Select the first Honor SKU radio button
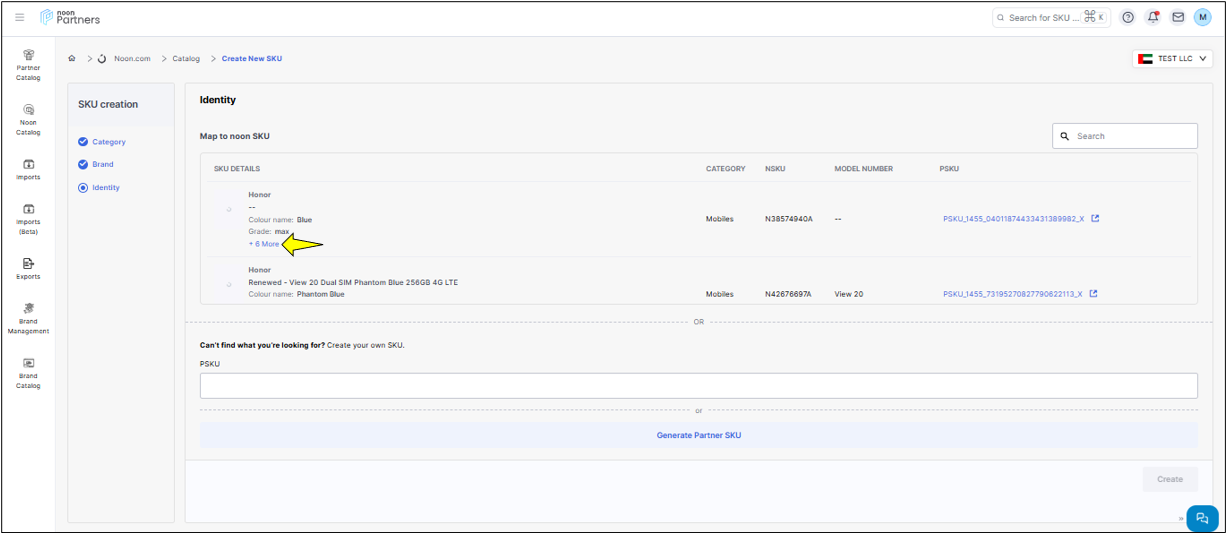1227x533 pixels. pyautogui.click(x=229, y=209)
